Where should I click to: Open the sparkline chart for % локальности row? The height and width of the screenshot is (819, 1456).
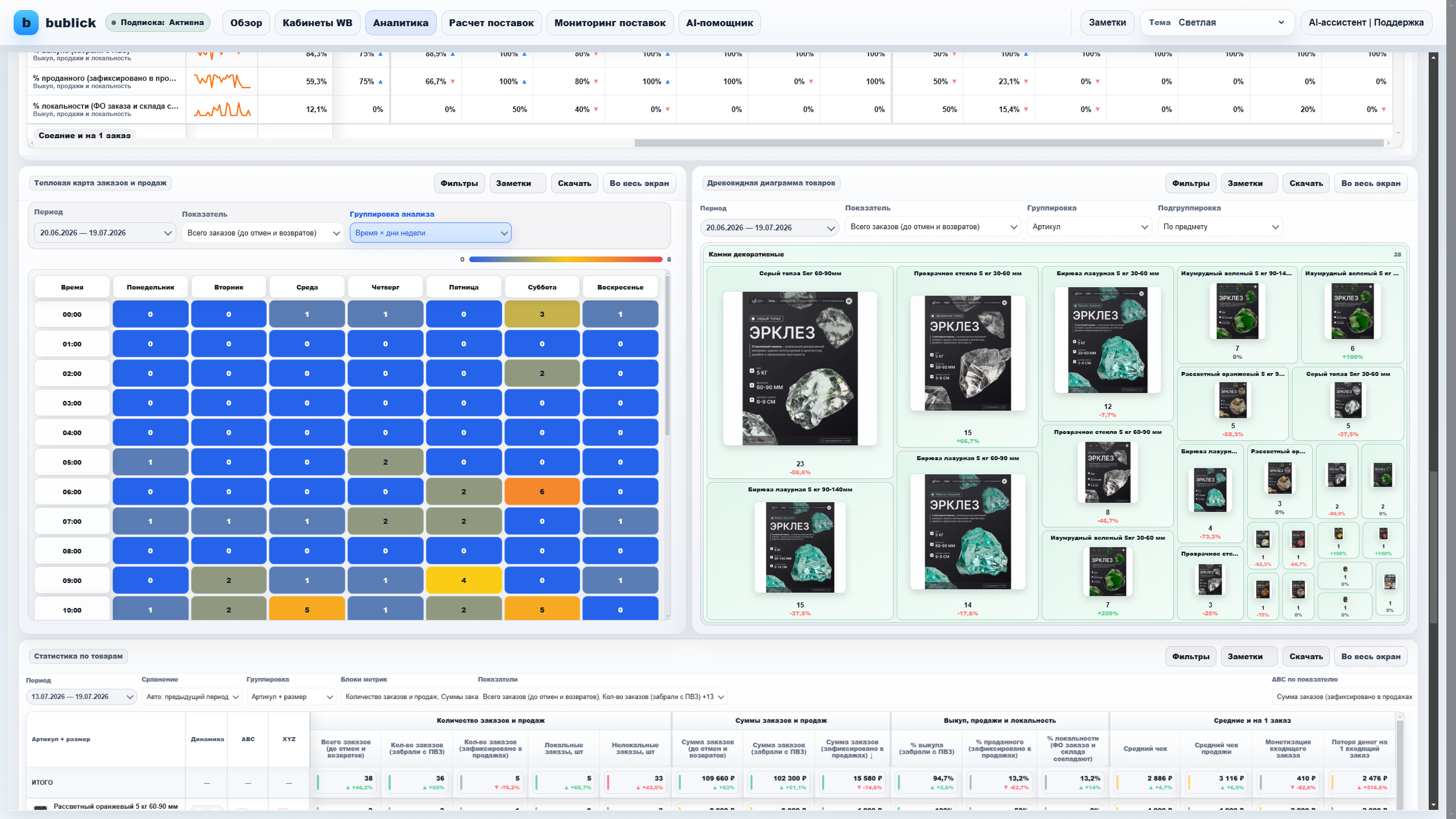tap(222, 109)
